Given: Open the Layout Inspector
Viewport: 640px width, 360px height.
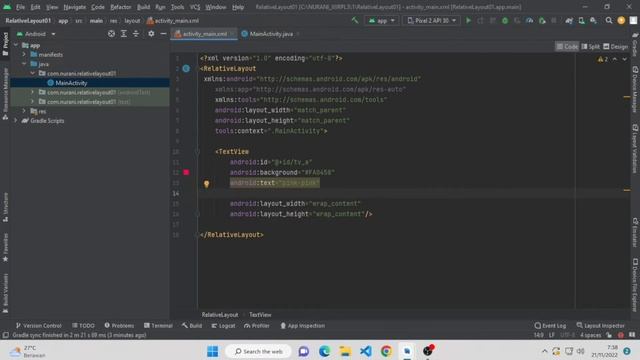Looking at the screenshot, I should pyautogui.click(x=600, y=325).
